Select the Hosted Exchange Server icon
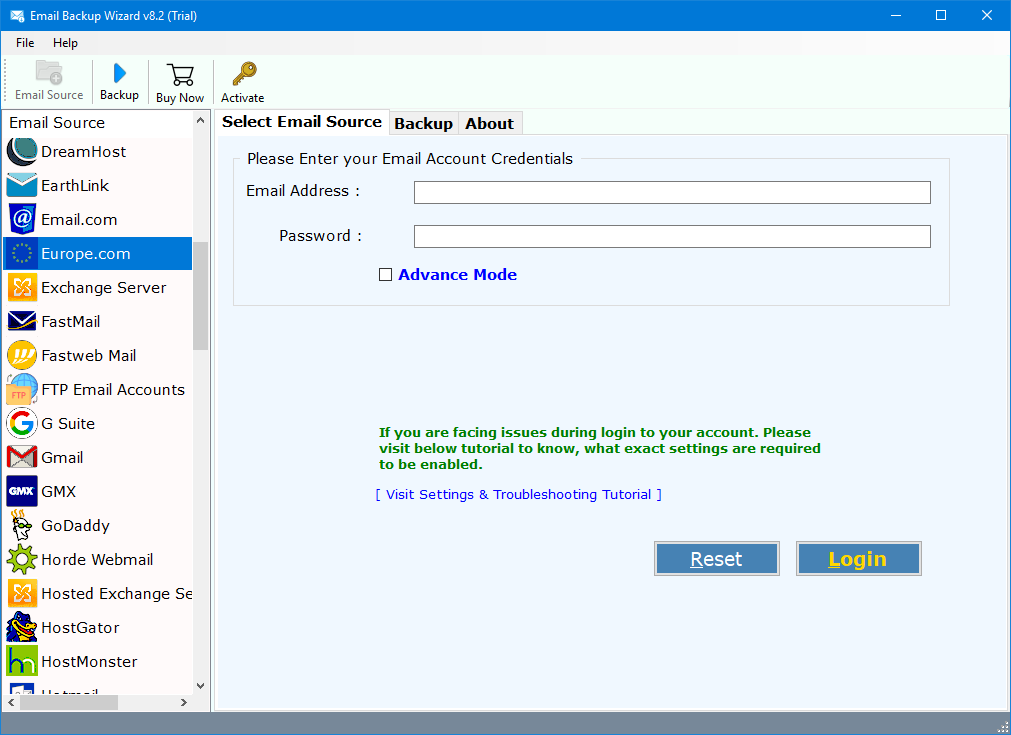The image size is (1011, 735). 22,593
